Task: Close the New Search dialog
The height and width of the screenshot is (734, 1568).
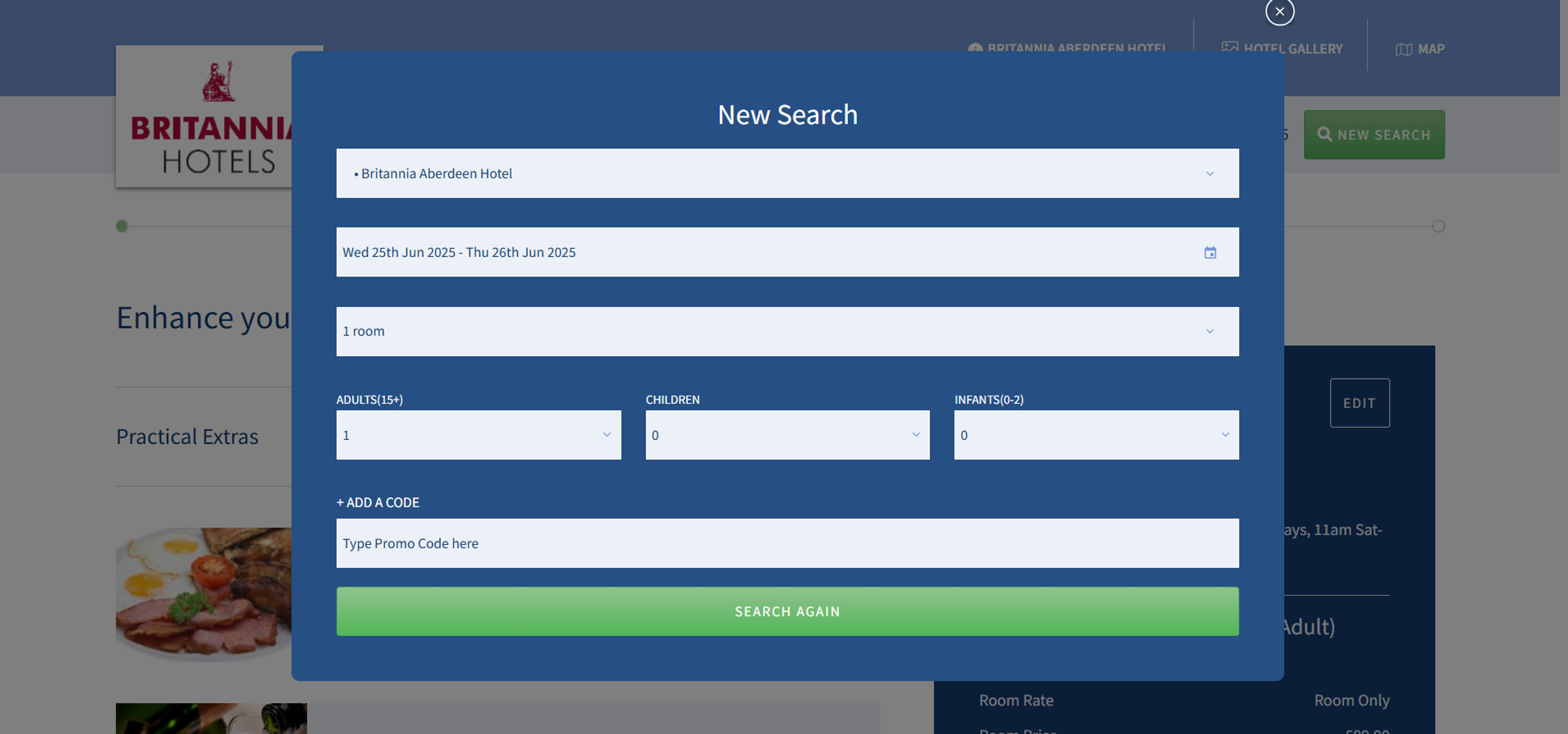Action: point(1279,11)
